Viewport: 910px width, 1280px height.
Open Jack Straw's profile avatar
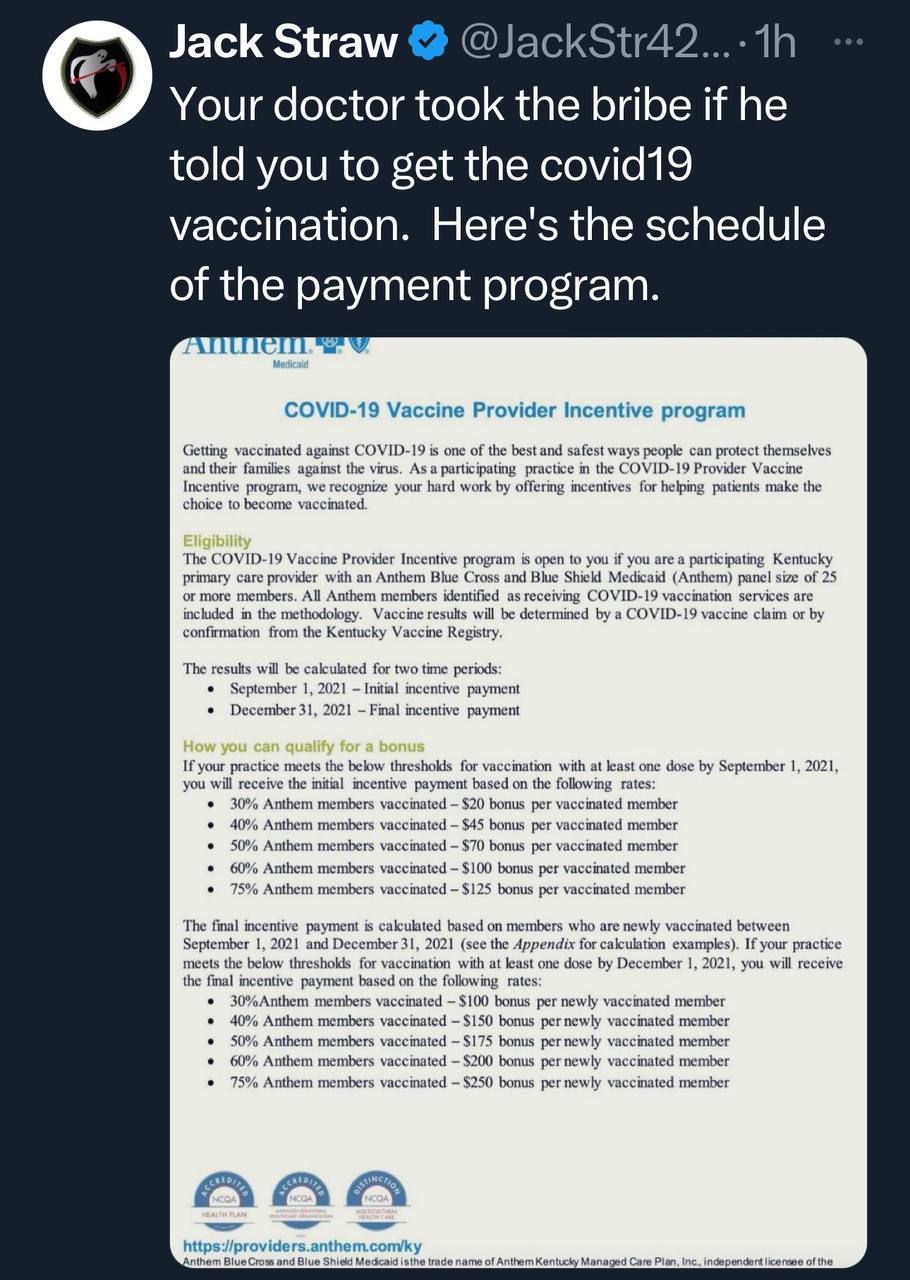click(96, 76)
